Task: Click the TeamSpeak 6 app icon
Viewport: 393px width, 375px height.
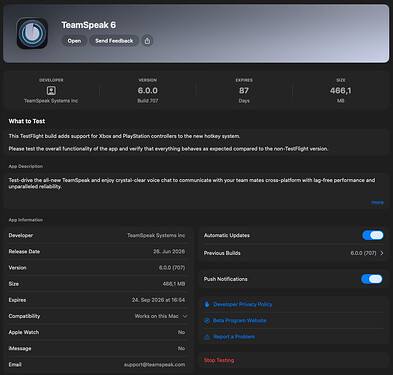Action: click(x=32, y=33)
